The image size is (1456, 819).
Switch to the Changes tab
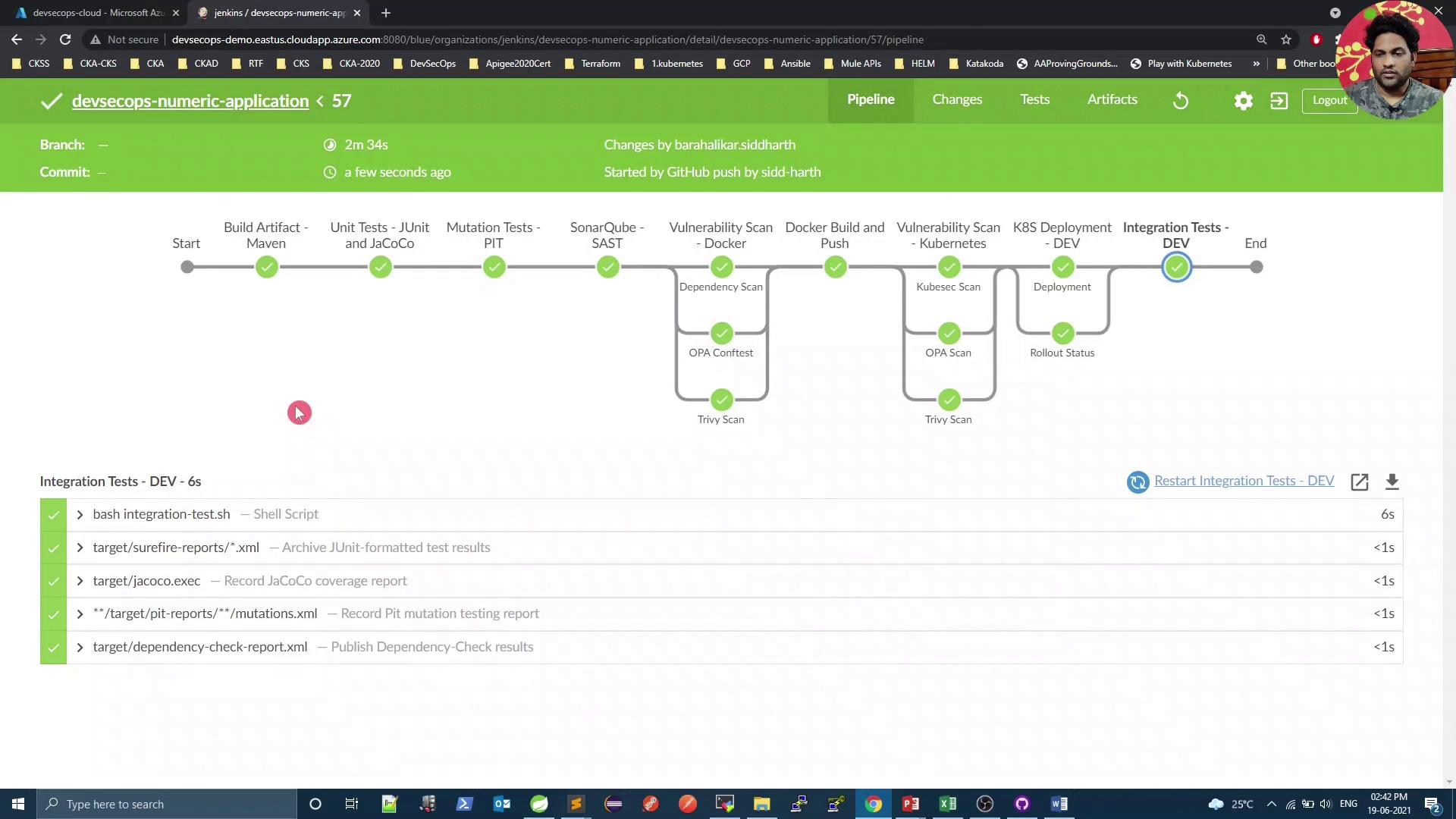(957, 99)
